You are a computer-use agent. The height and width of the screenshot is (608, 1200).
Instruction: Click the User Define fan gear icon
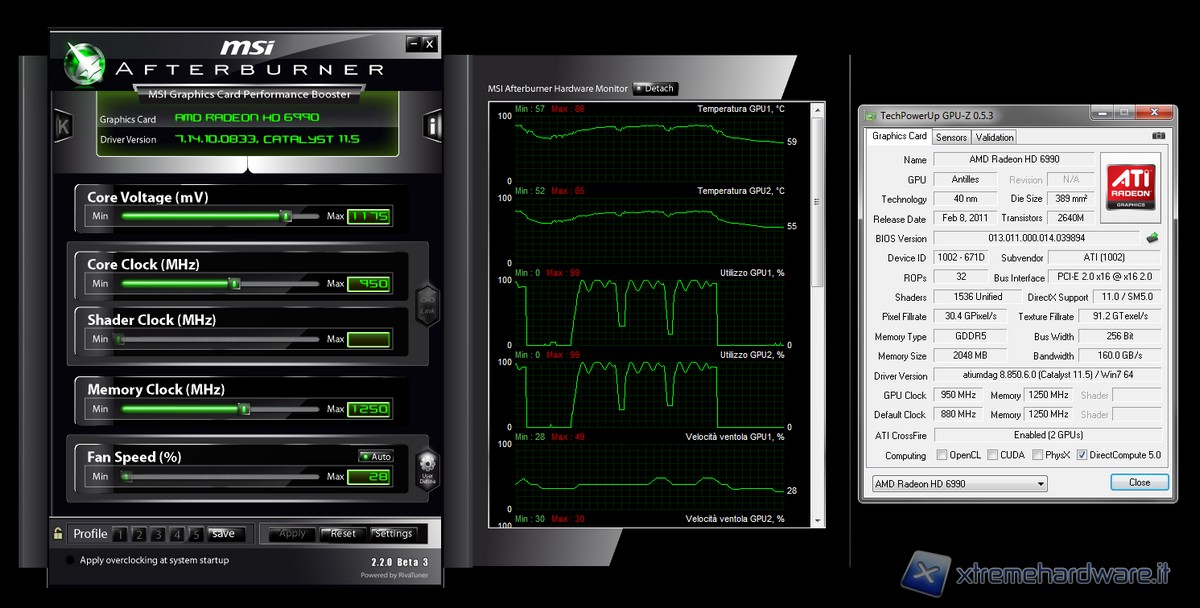tap(427, 468)
